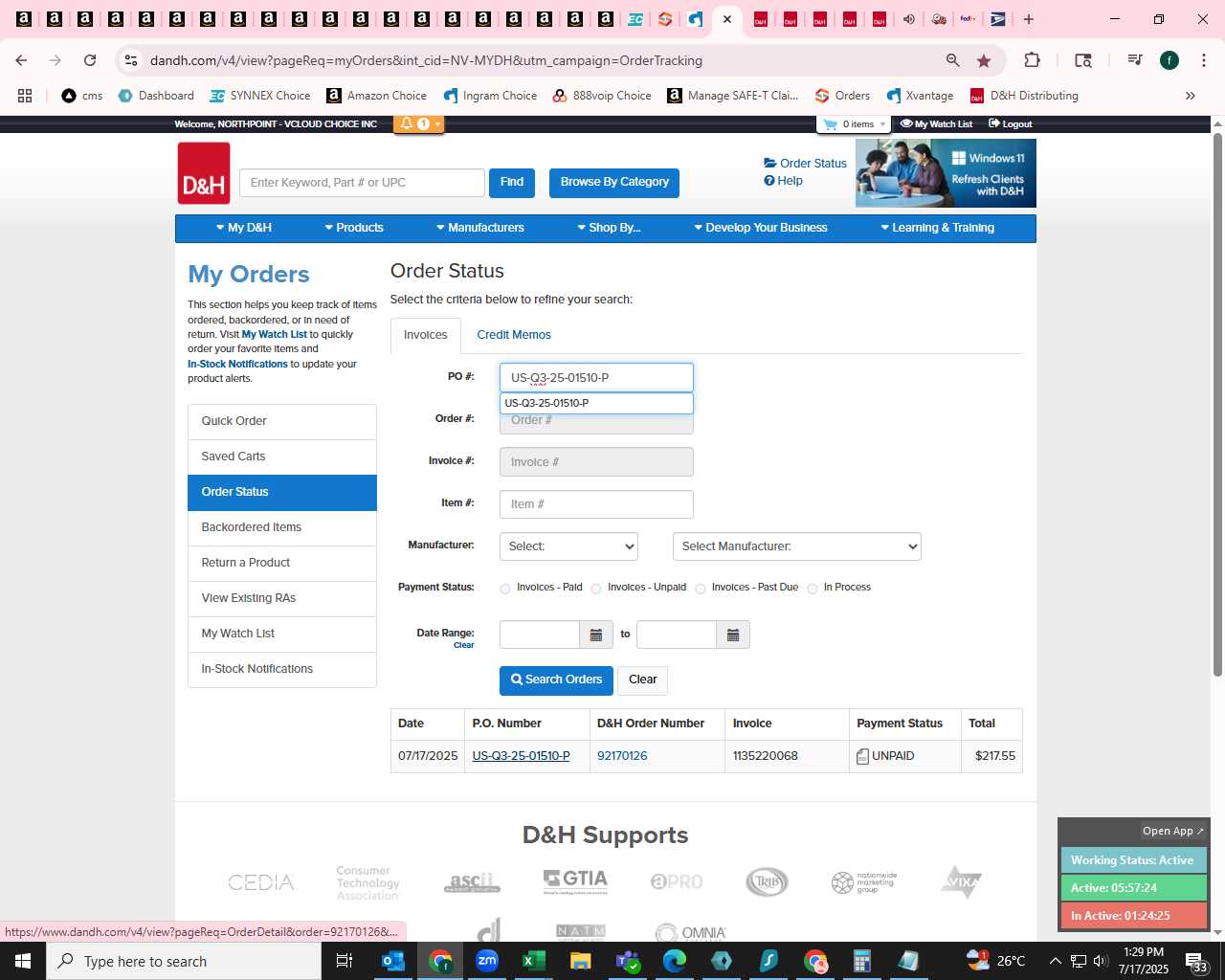Viewport: 1225px width, 980px height.
Task: Open In-Stock Notifications link in description
Action: (237, 365)
